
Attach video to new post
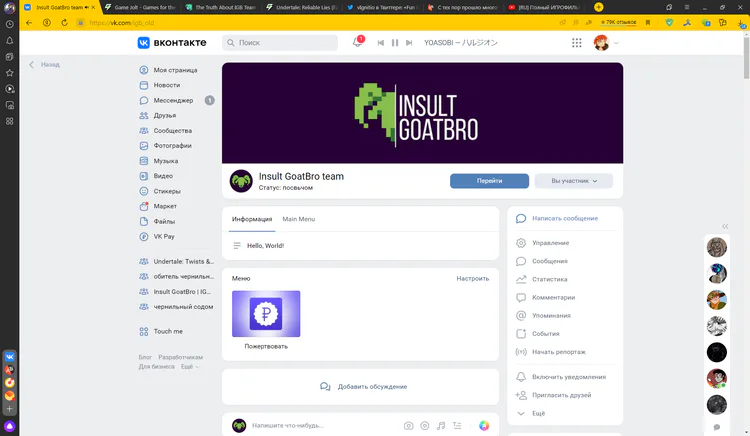(425, 425)
